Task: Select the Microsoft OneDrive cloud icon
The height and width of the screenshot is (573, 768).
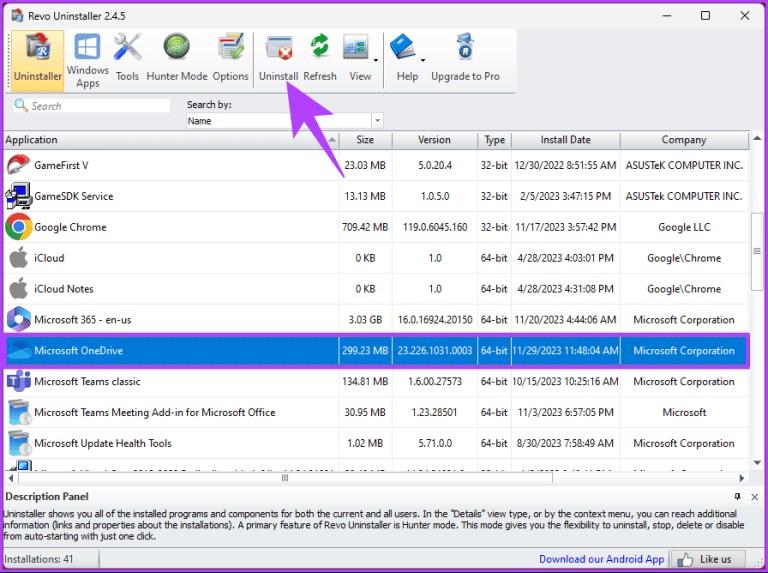Action: pos(19,350)
